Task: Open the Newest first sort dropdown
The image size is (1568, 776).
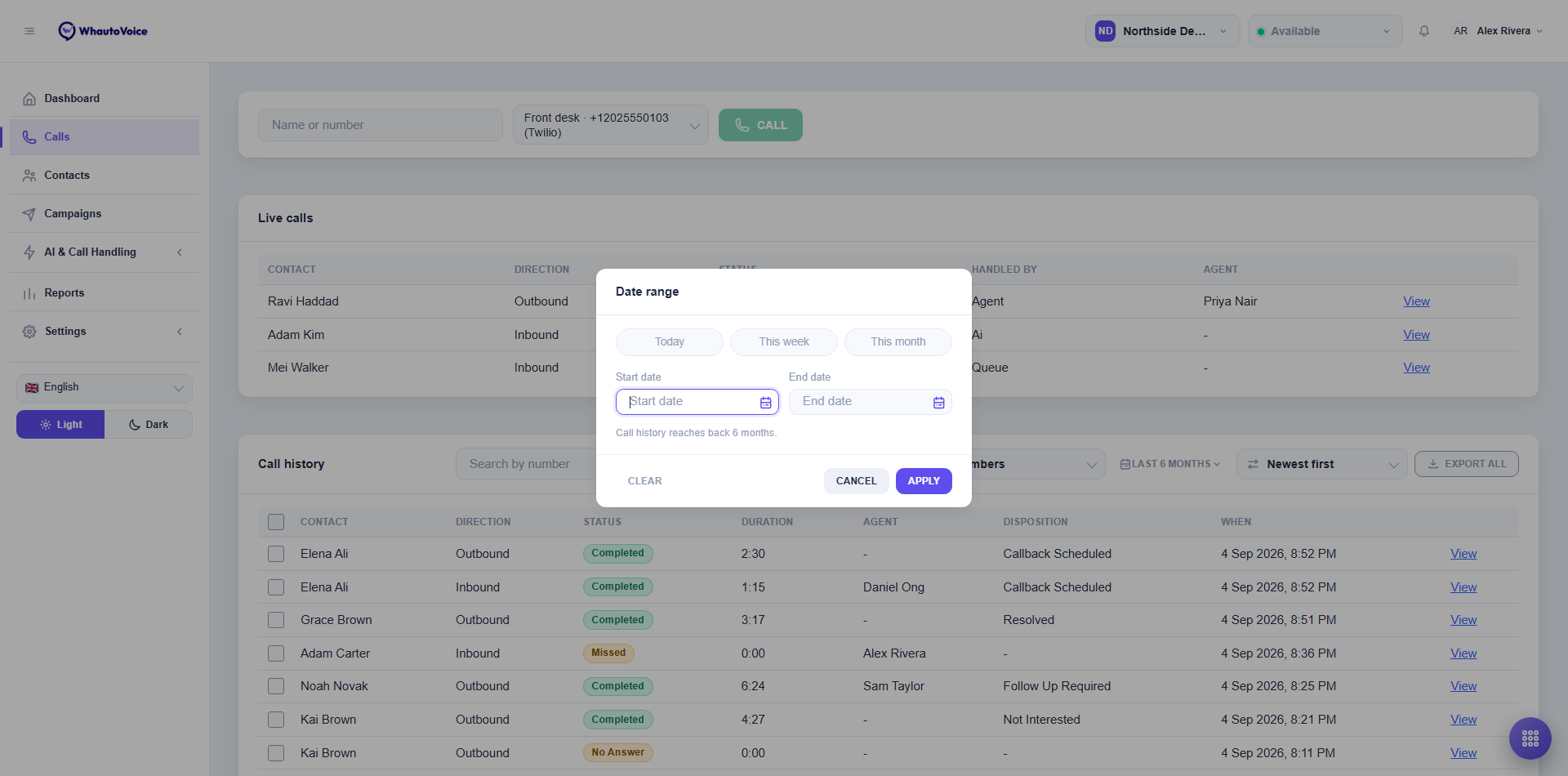Action: tap(1321, 464)
